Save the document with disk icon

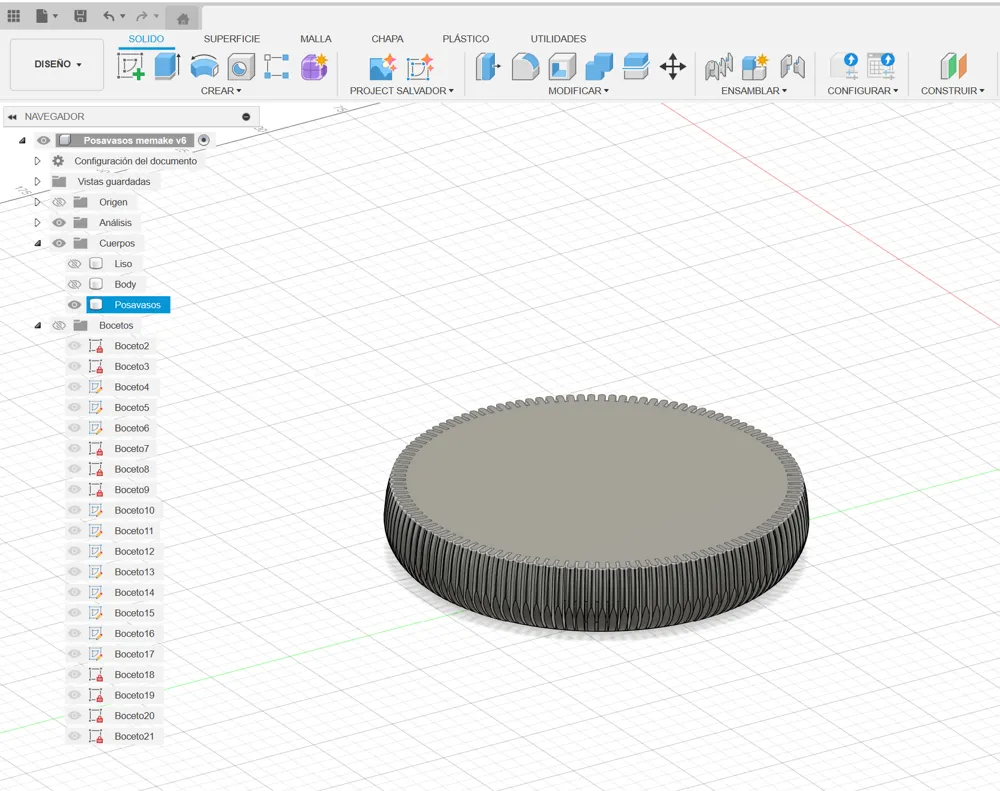(x=80, y=16)
